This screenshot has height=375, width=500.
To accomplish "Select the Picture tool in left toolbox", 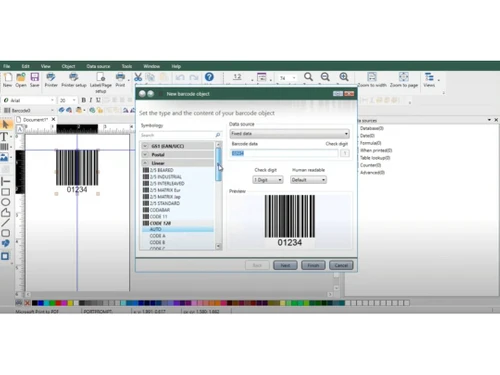I will click(x=4, y=157).
